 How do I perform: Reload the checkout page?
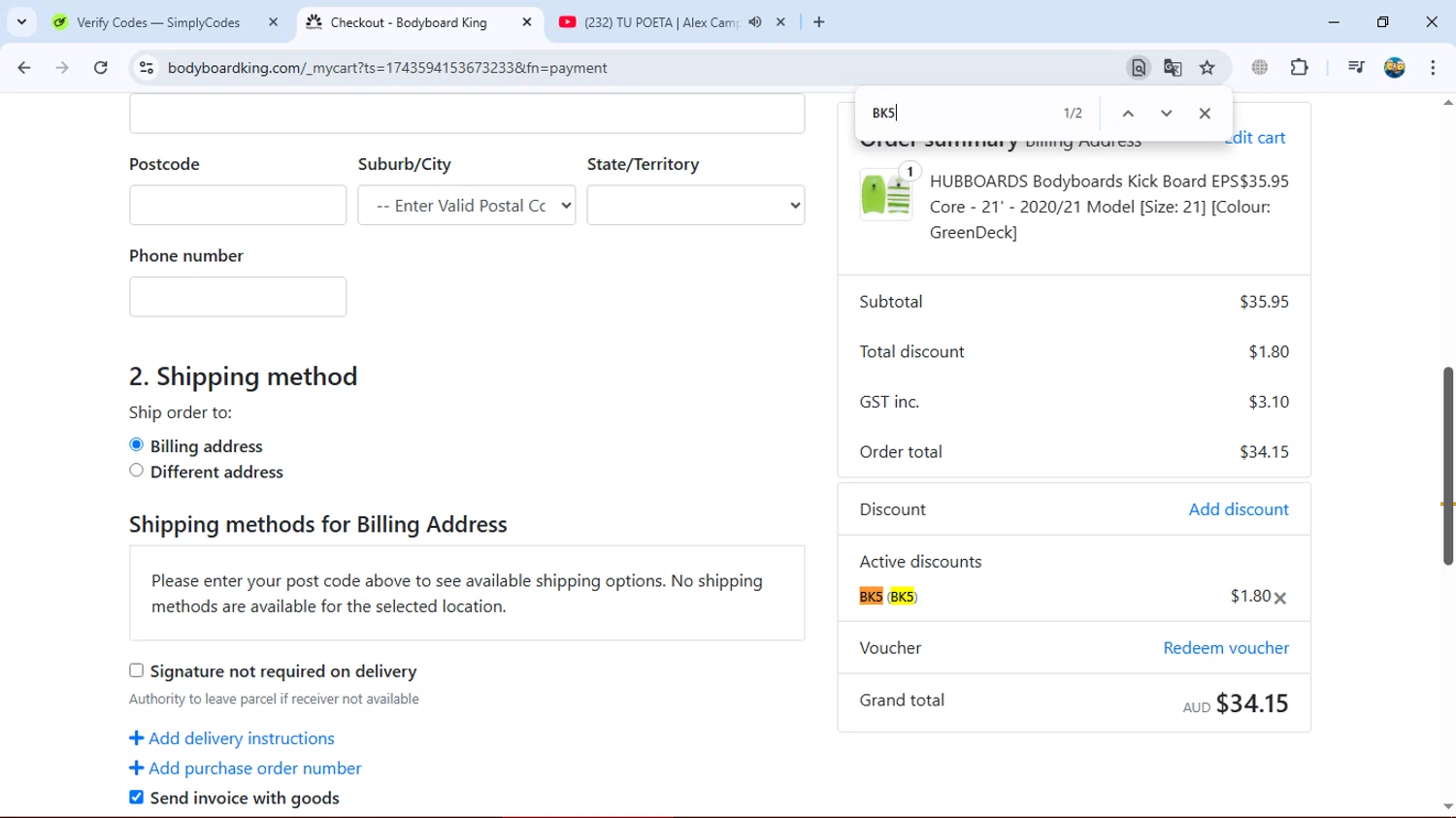(x=101, y=68)
